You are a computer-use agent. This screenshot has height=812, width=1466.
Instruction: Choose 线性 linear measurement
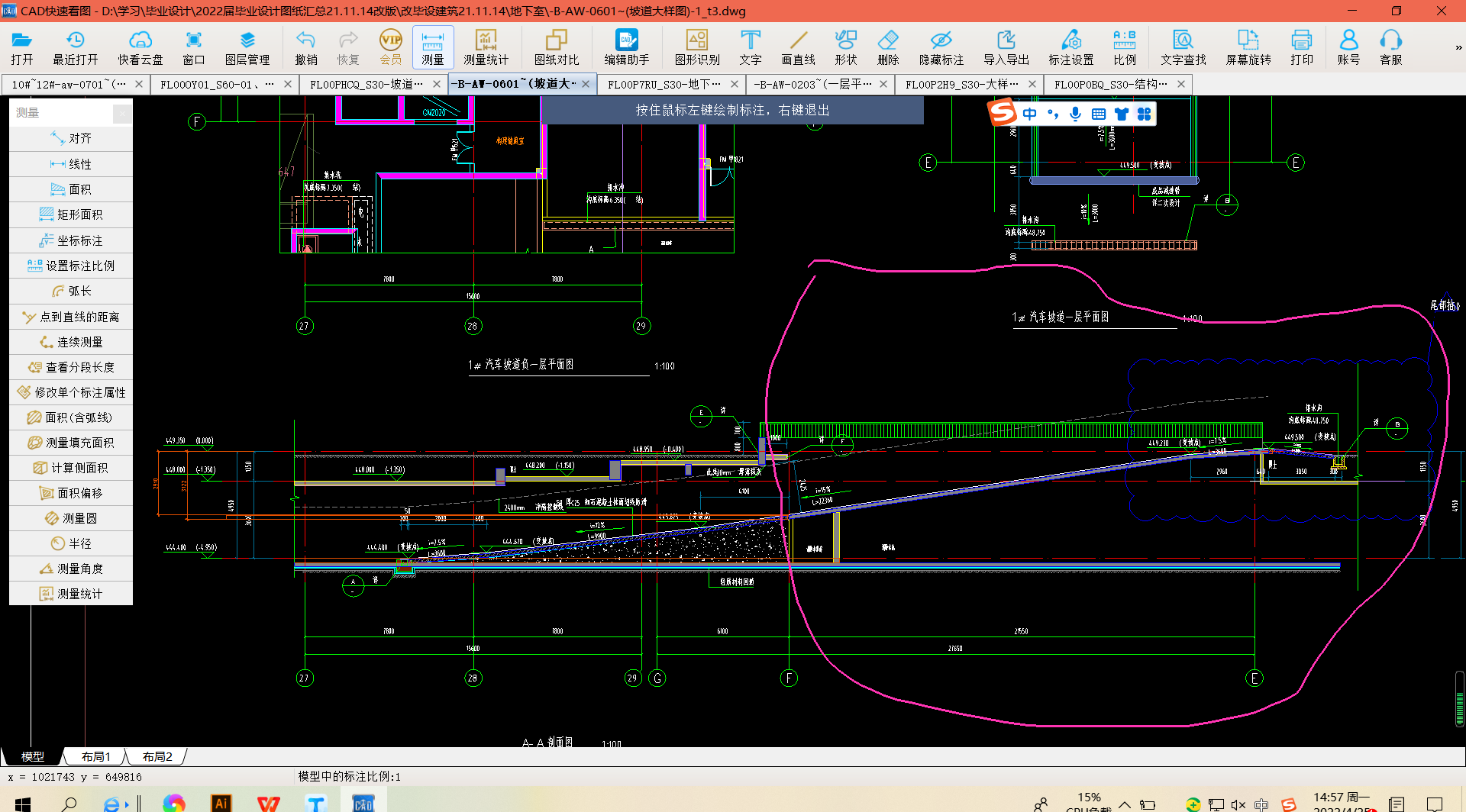pyautogui.click(x=71, y=163)
